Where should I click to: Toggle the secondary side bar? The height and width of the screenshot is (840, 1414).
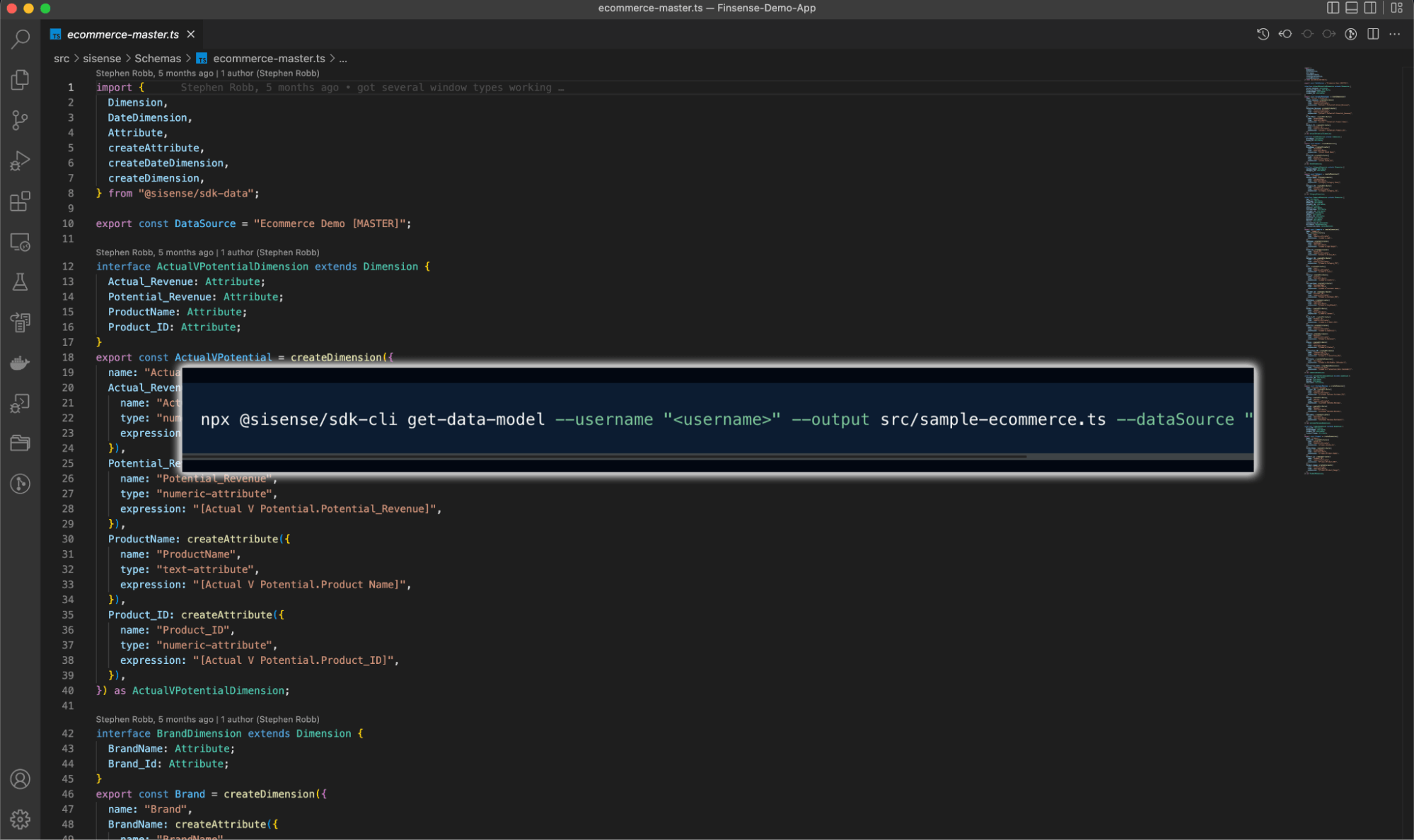point(1371,8)
